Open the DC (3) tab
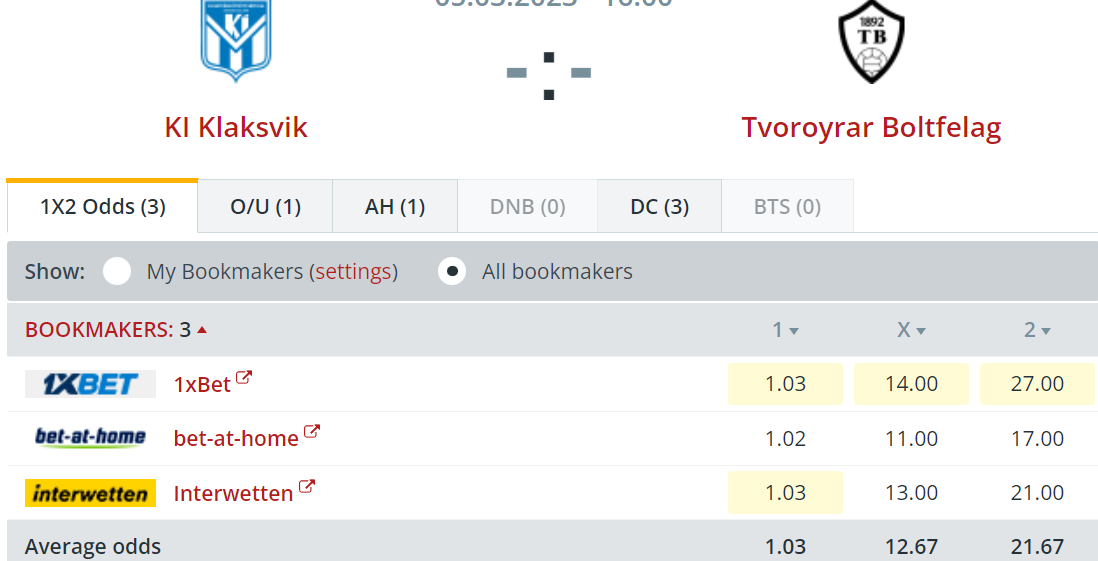 pyautogui.click(x=660, y=207)
